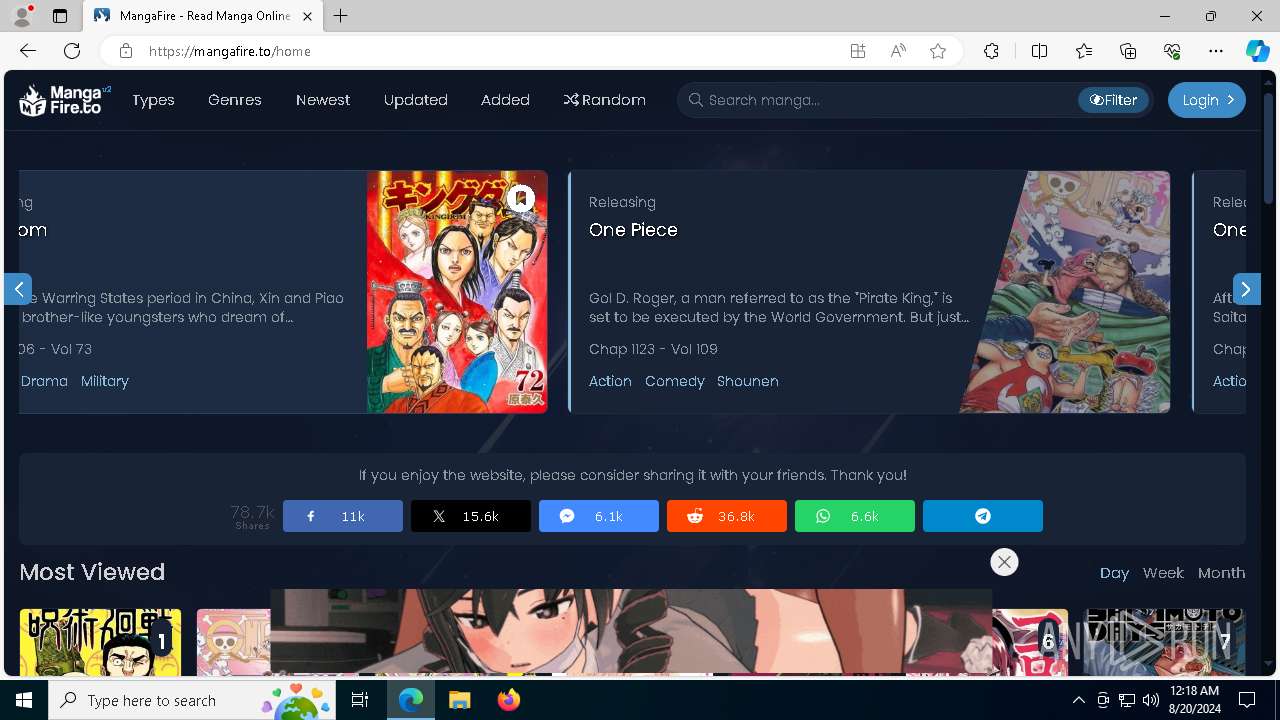Share on Telegram button
The image size is (1280, 720).
(983, 516)
